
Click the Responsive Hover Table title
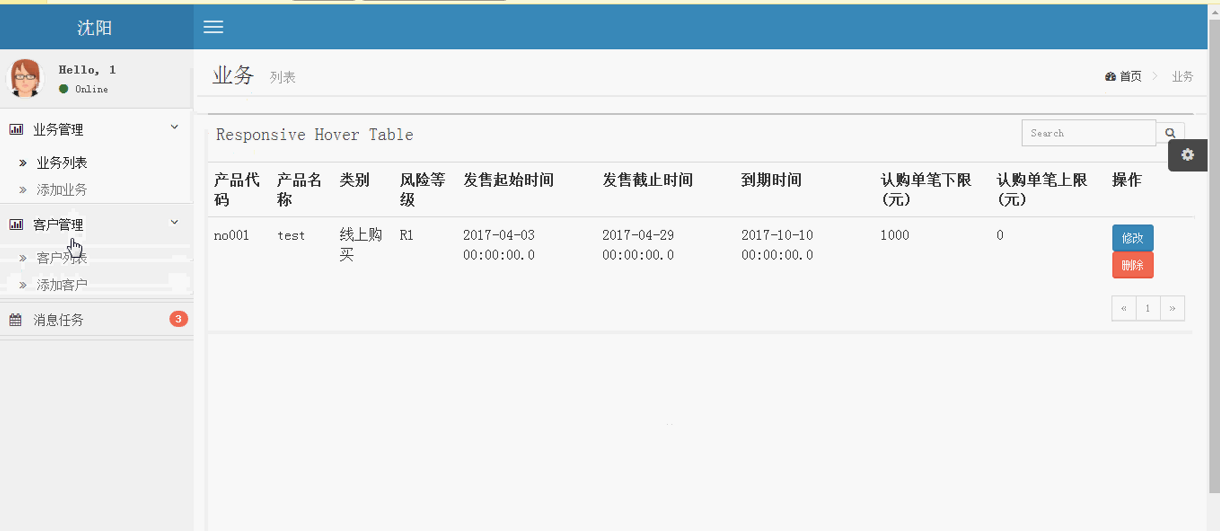click(315, 135)
